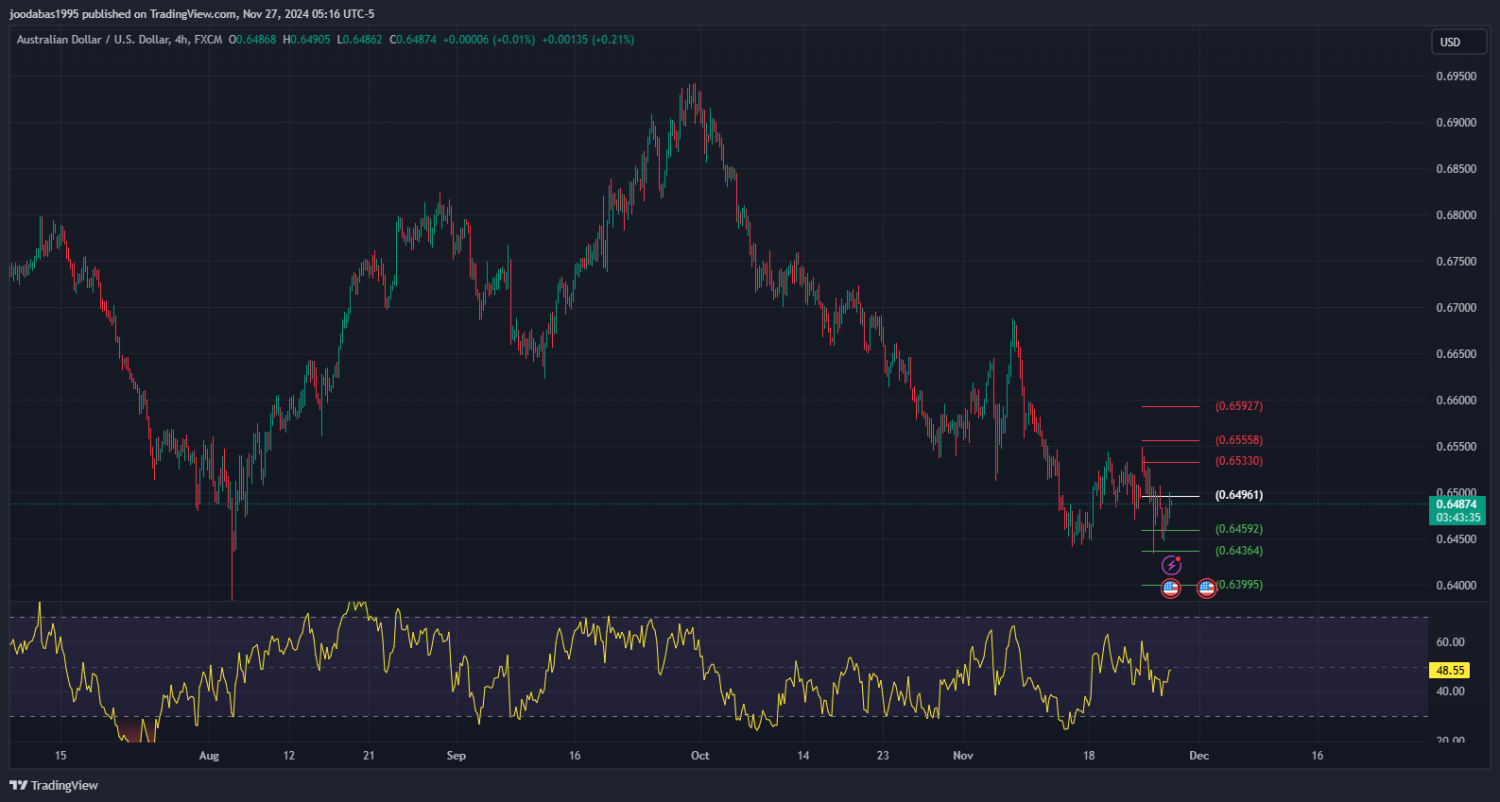Click the Sep label on the time axis
The height and width of the screenshot is (802, 1500).
pyautogui.click(x=455, y=756)
